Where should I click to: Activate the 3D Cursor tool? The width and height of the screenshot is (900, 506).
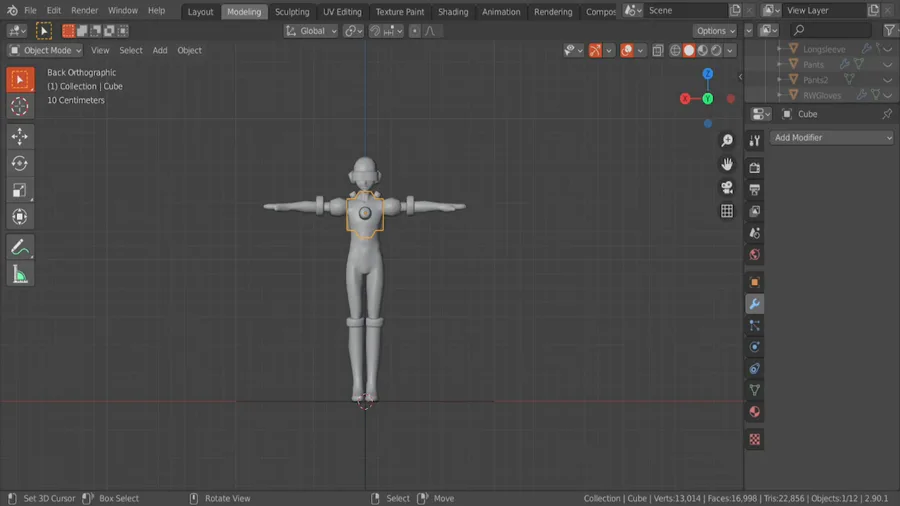[20, 107]
